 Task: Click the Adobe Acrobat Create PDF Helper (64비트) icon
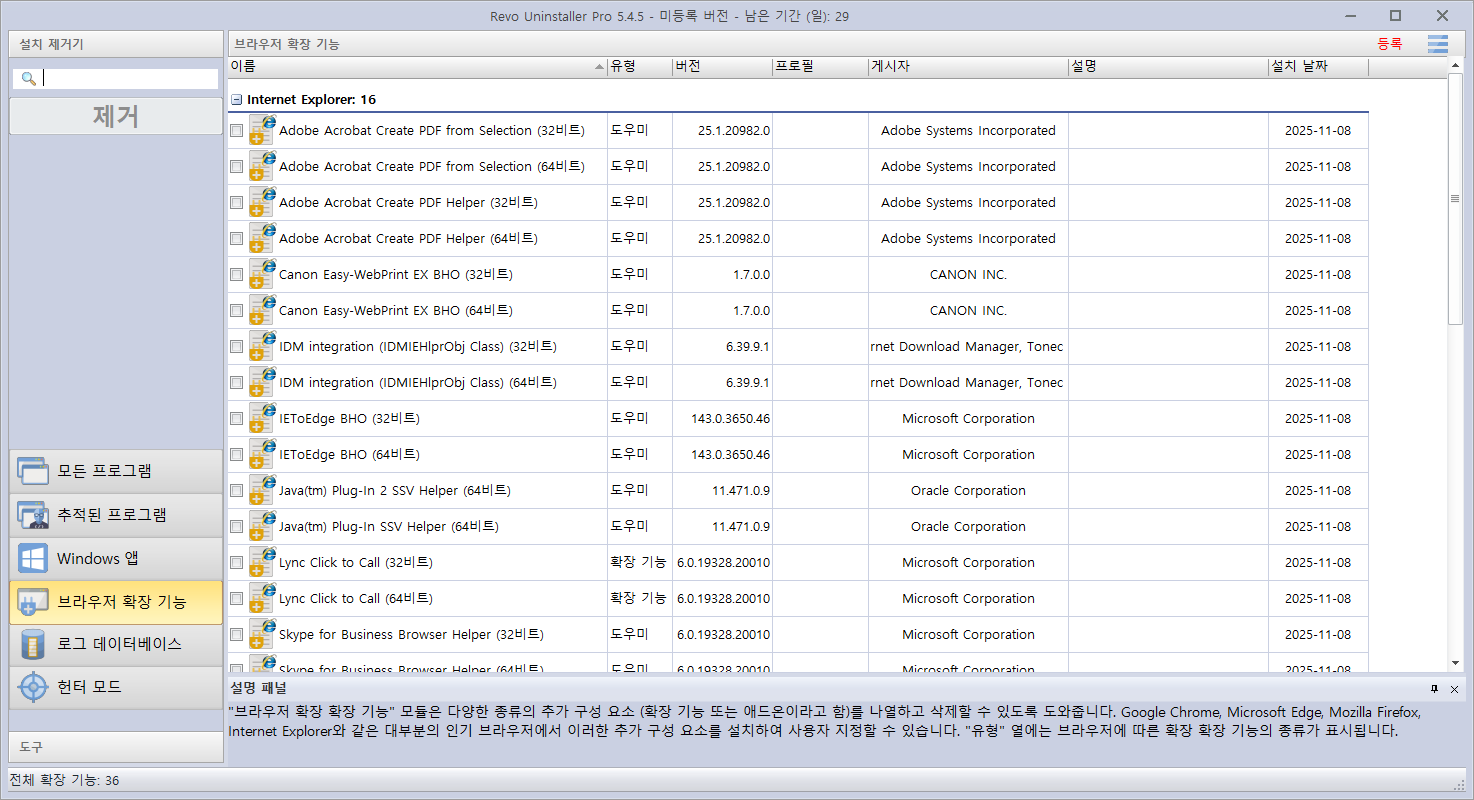coord(262,239)
